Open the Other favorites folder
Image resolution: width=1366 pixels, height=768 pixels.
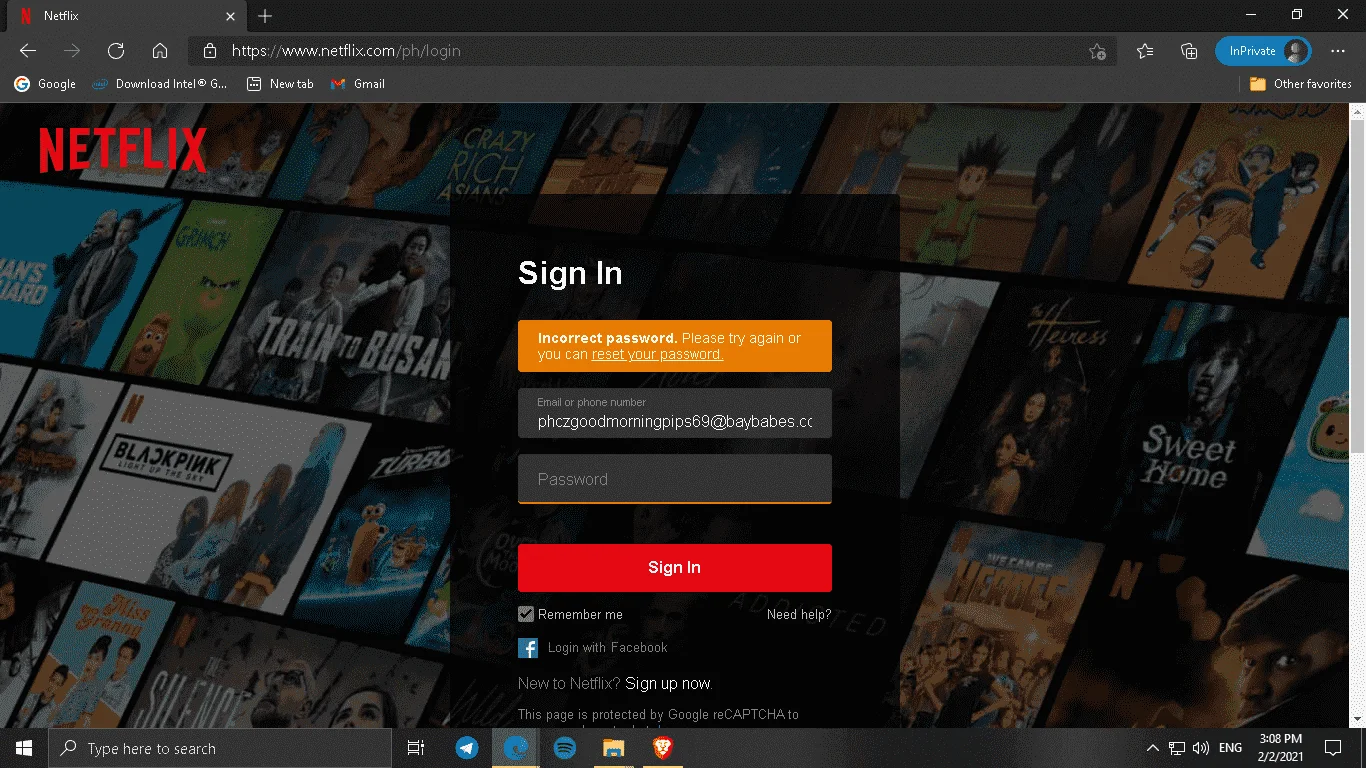(x=1300, y=84)
